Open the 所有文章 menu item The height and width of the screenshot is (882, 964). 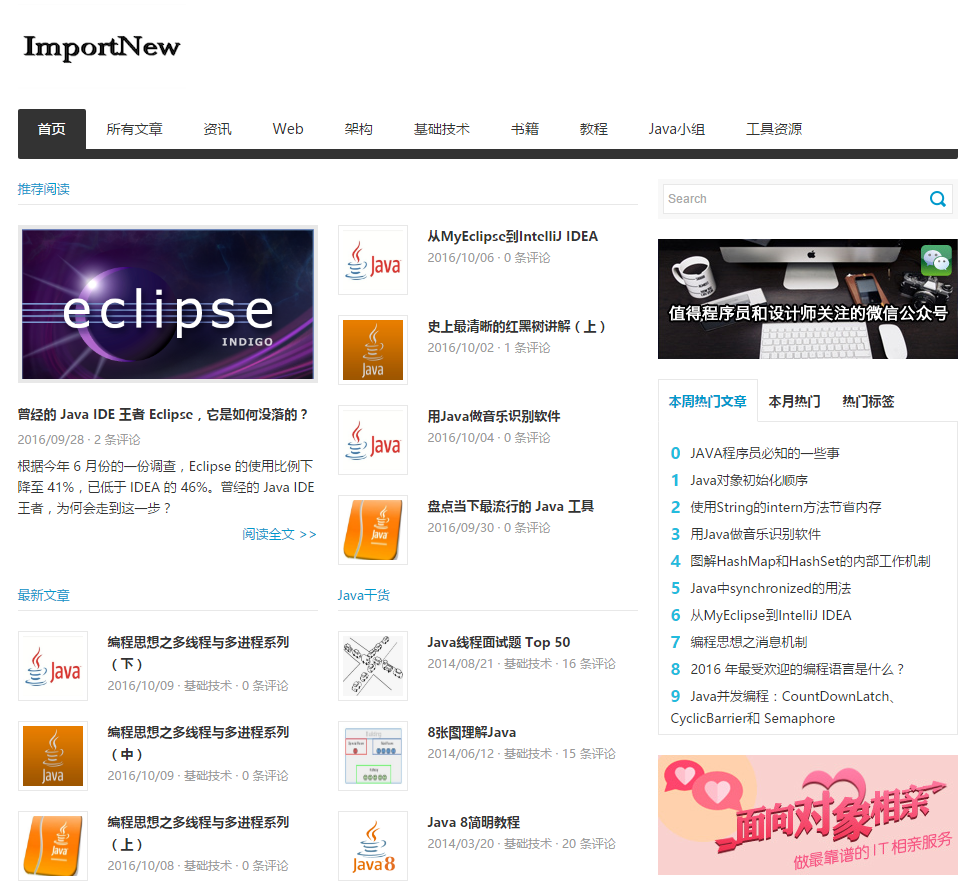click(x=135, y=129)
